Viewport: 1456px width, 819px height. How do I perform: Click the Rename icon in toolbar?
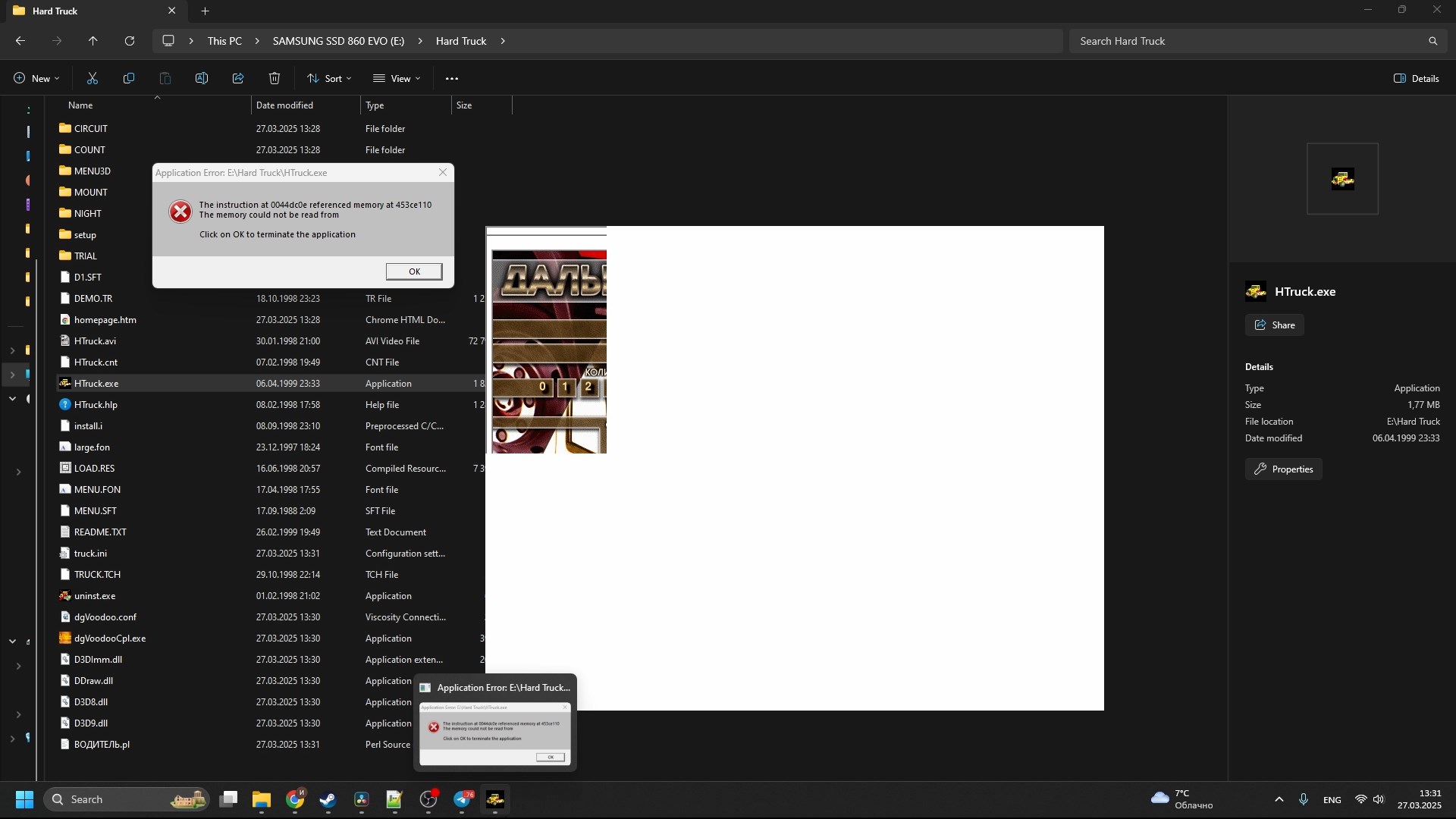[202, 78]
